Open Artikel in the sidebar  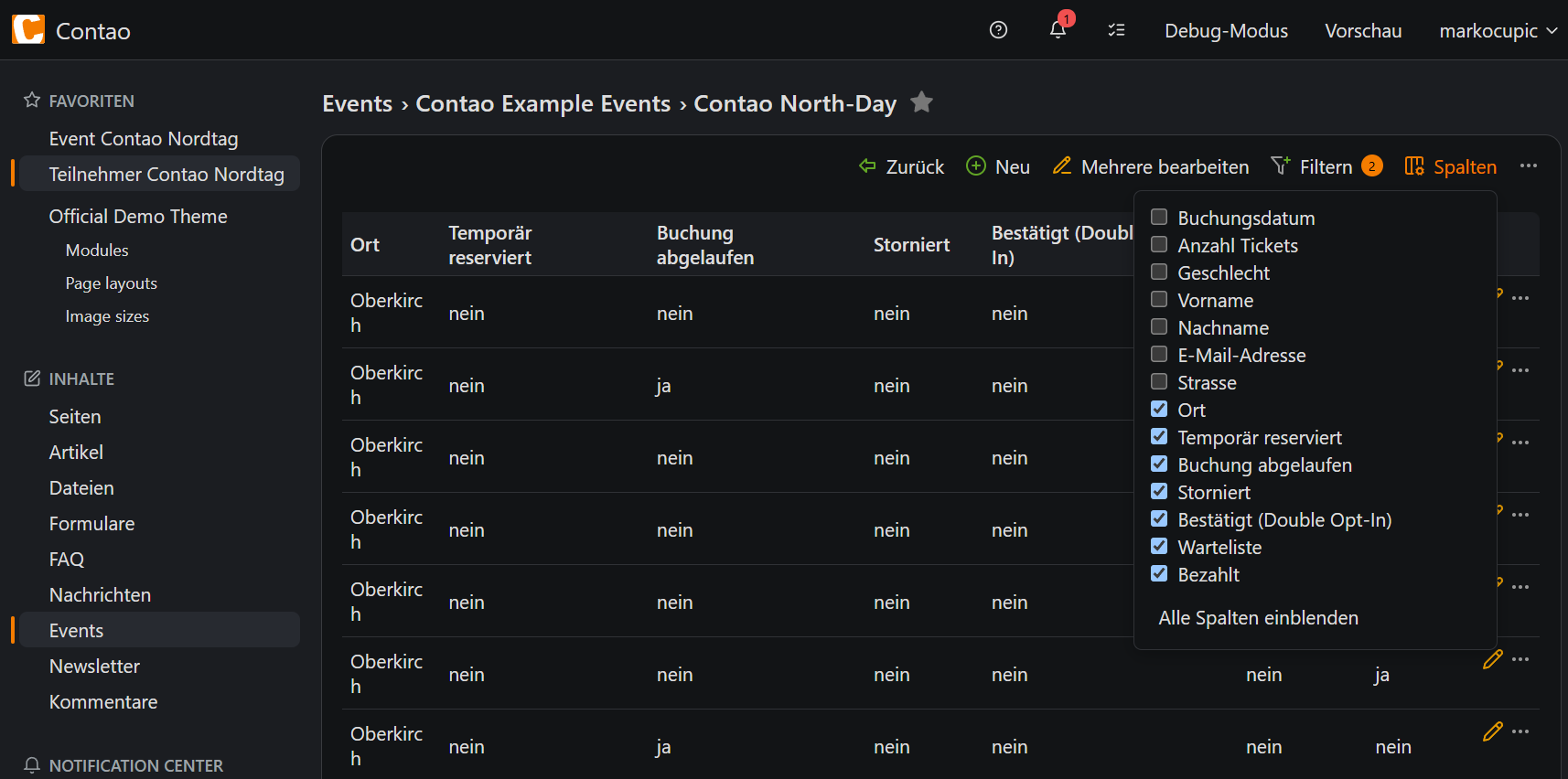76,452
